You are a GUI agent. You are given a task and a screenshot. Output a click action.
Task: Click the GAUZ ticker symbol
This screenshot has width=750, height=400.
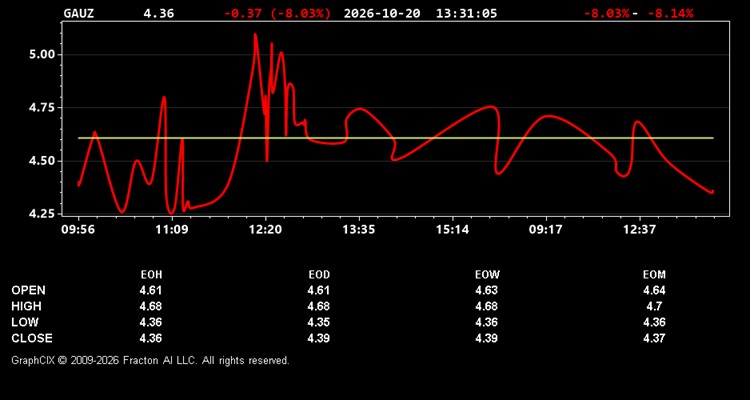[x=78, y=13]
